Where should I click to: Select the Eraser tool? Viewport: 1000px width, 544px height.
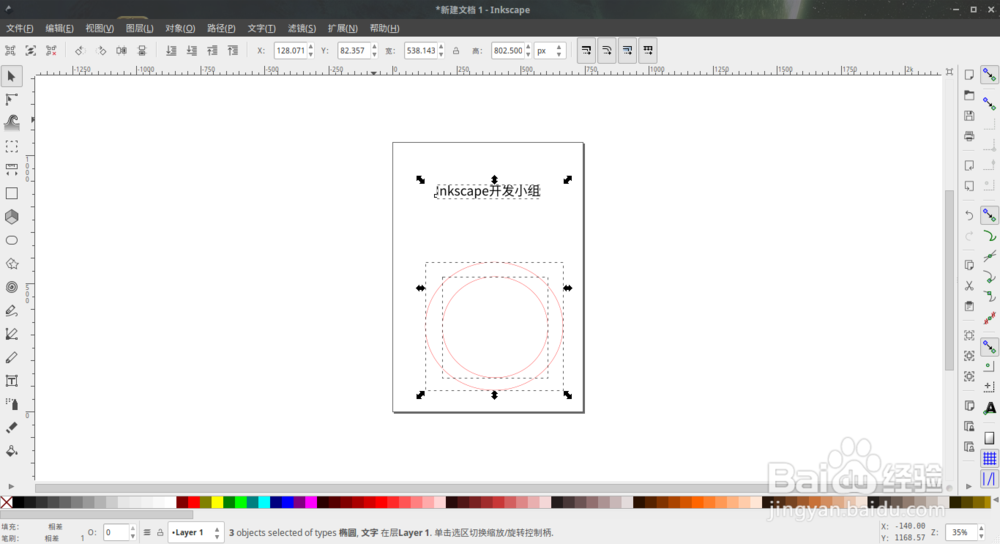[x=11, y=427]
